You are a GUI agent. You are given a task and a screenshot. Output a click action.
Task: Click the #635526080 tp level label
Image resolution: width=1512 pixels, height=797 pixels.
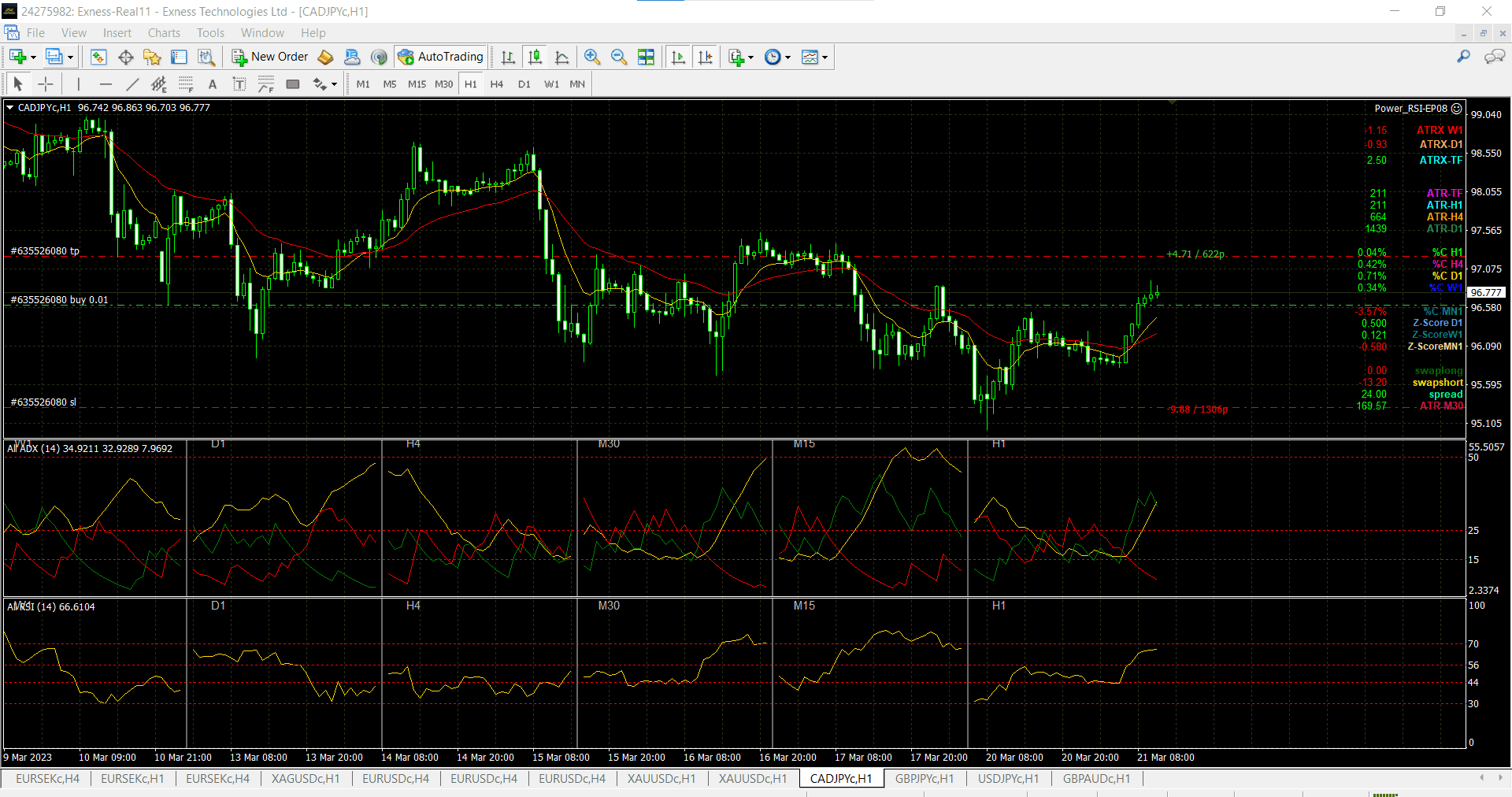tap(45, 251)
